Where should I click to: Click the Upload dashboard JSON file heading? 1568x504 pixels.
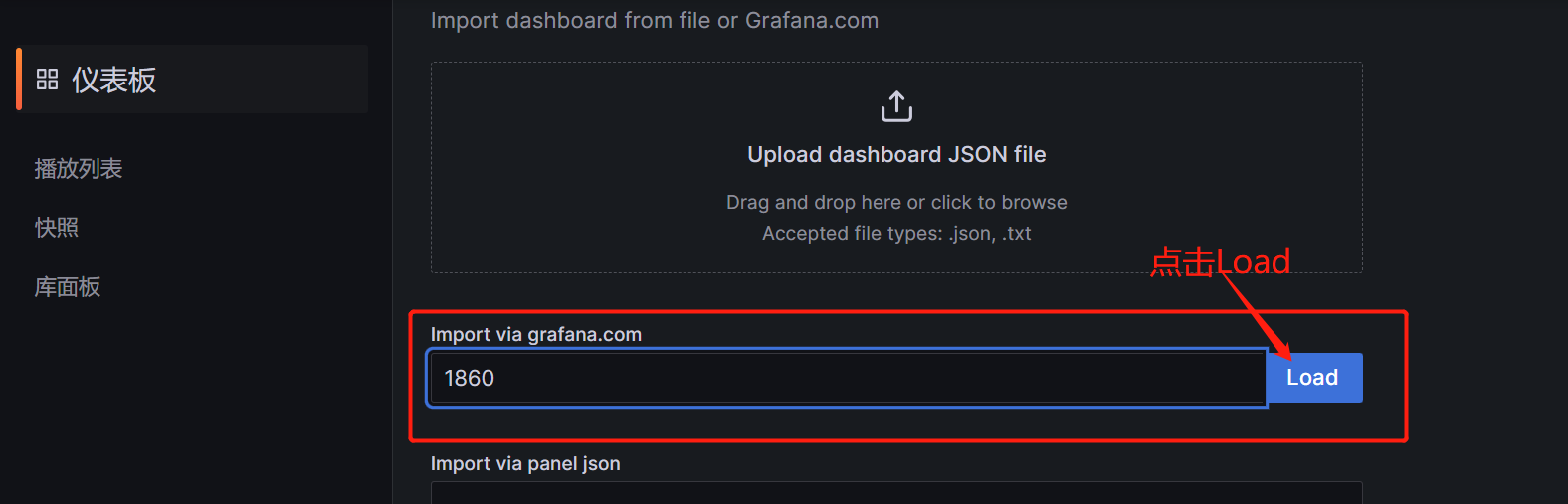896,155
